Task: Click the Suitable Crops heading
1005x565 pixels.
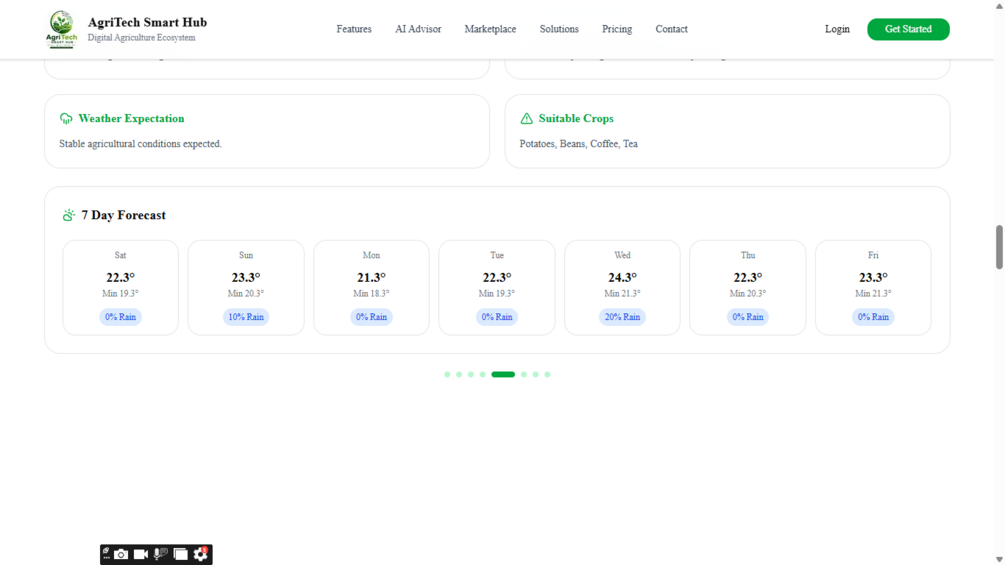Action: click(576, 119)
